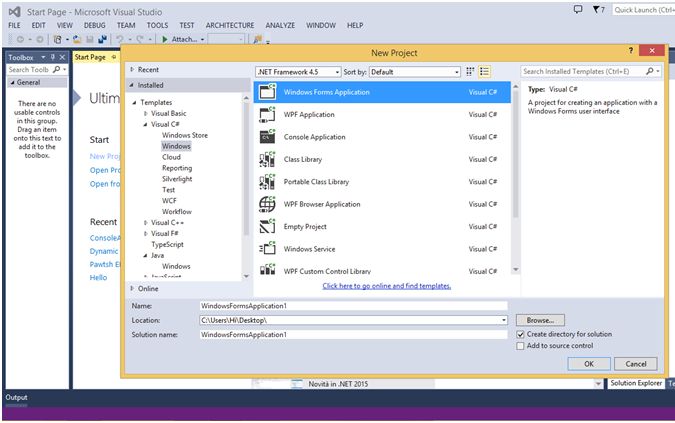Click the Open File toolbar icon

[77, 39]
